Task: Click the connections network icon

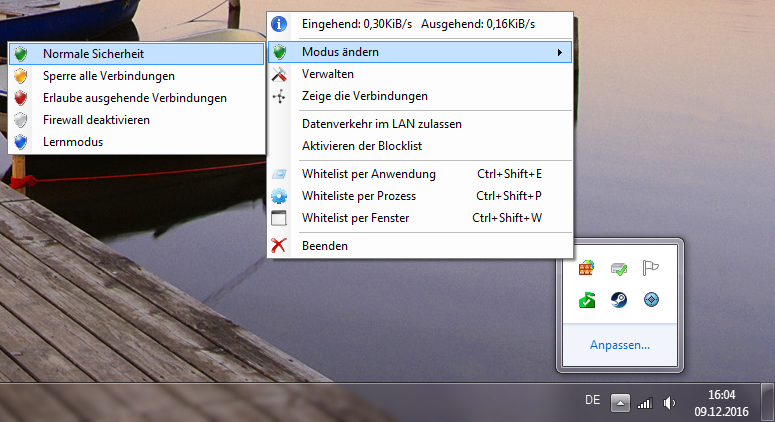Action: [279, 96]
